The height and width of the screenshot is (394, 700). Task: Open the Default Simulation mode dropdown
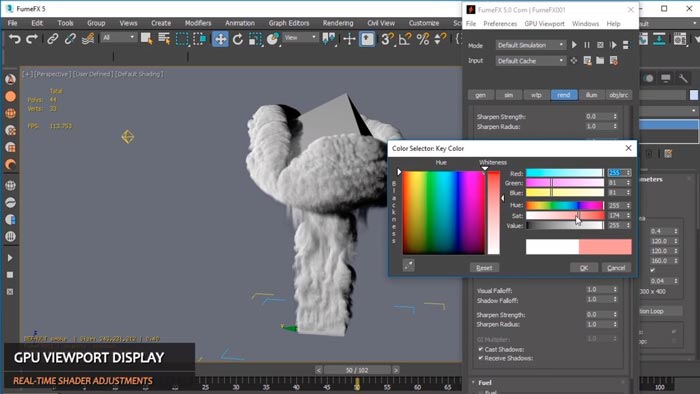[530, 45]
